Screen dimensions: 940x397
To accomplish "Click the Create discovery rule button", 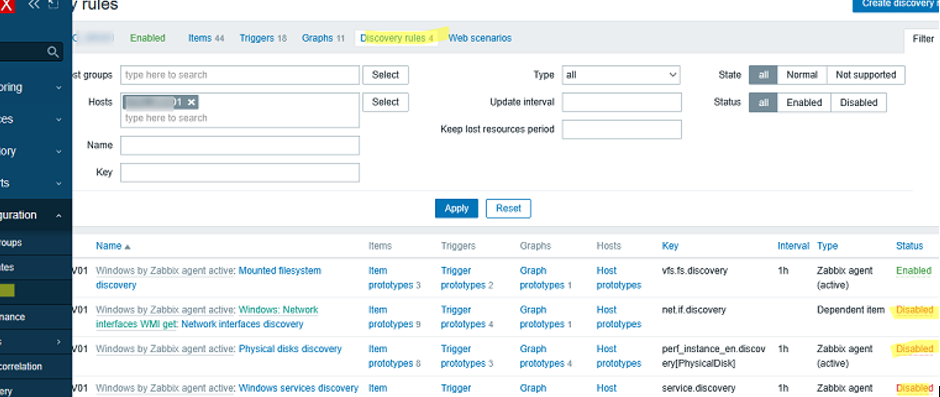I will pos(896,5).
